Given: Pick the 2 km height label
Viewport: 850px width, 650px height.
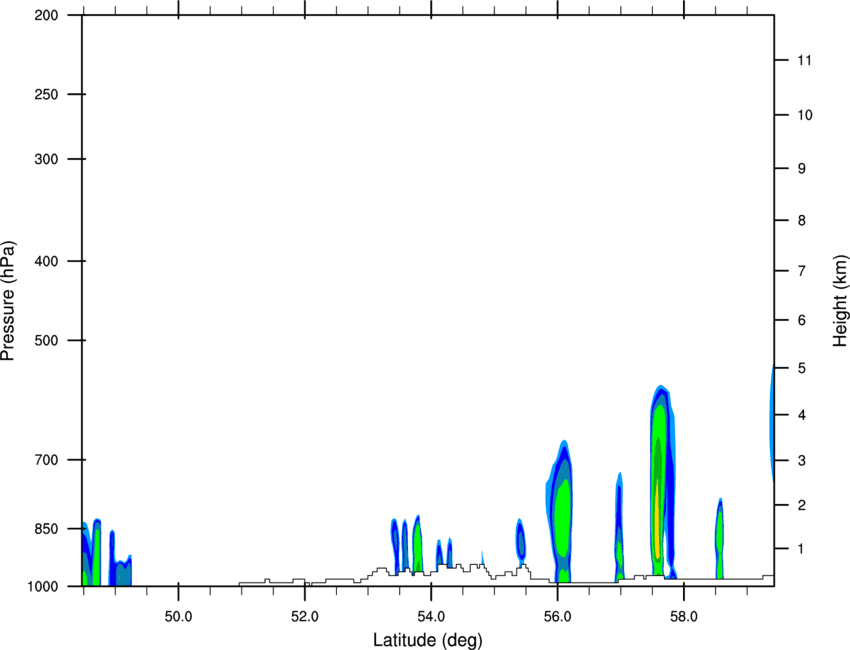Looking at the screenshot, I should point(802,505).
